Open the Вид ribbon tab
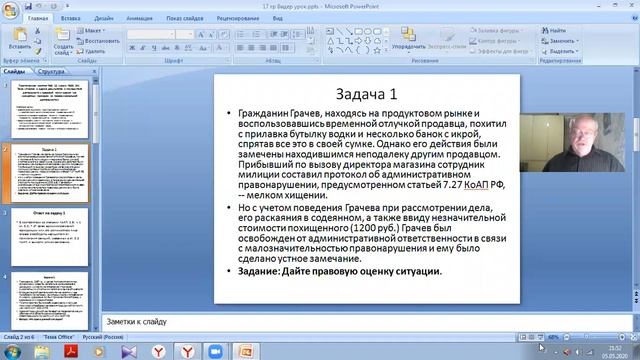The image size is (640, 360). [278, 18]
